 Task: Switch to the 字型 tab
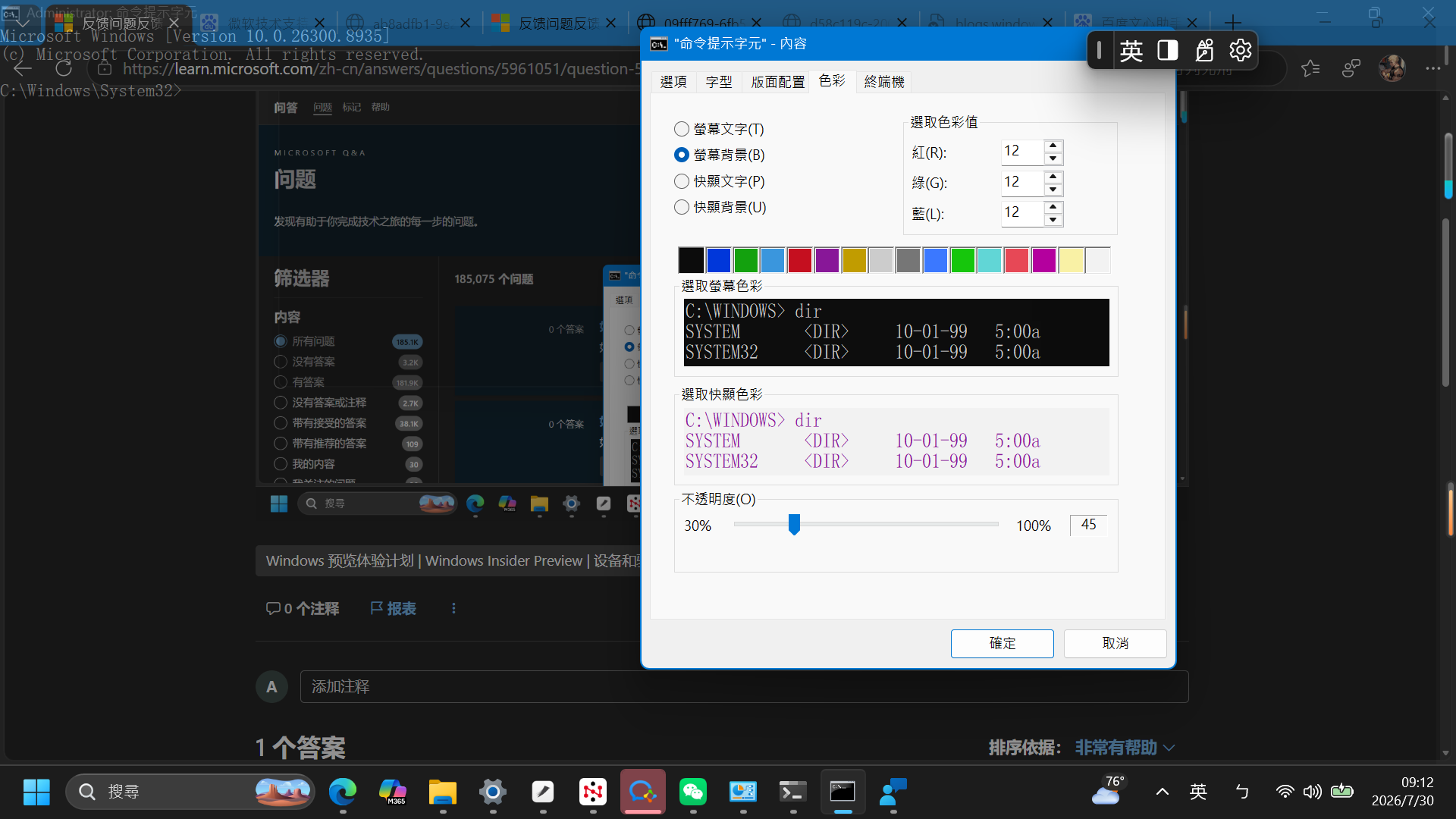719,82
